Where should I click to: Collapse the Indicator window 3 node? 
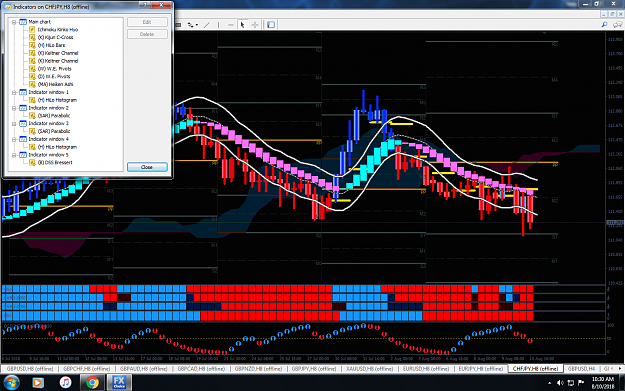click(14, 124)
